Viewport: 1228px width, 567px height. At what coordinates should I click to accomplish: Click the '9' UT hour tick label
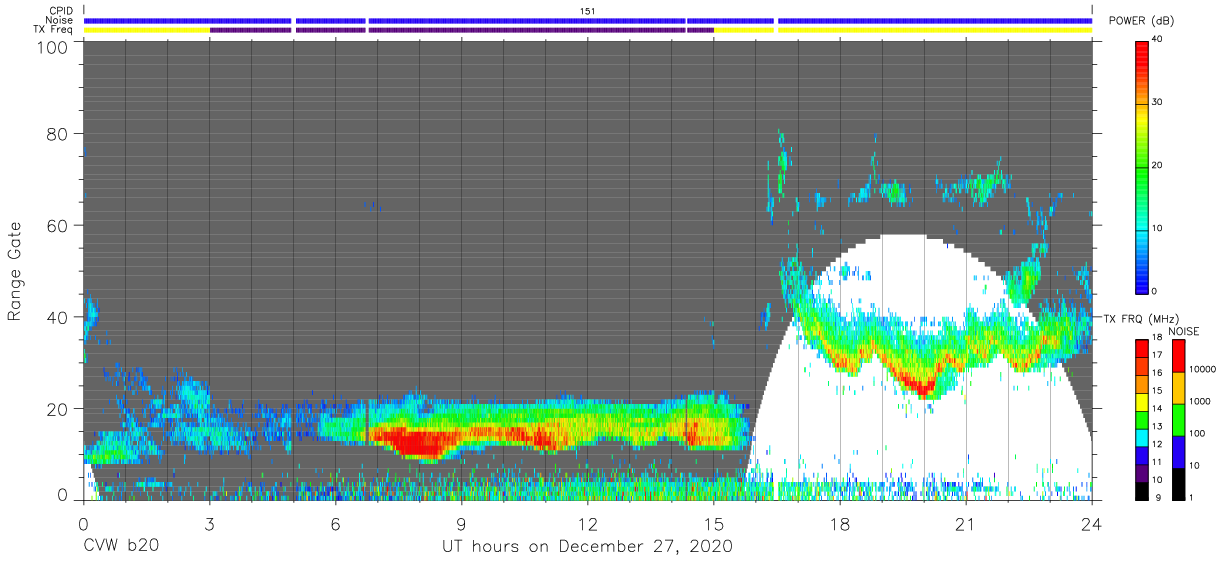(461, 523)
